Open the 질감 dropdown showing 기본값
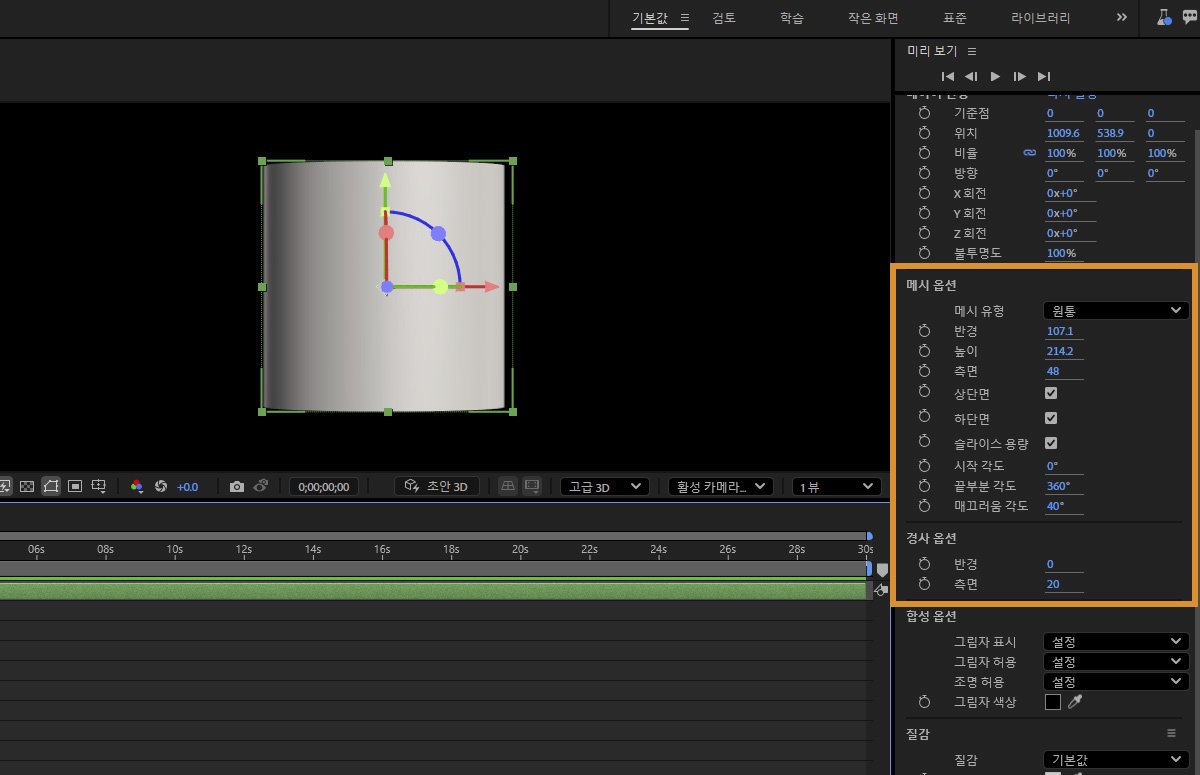 [x=1115, y=760]
